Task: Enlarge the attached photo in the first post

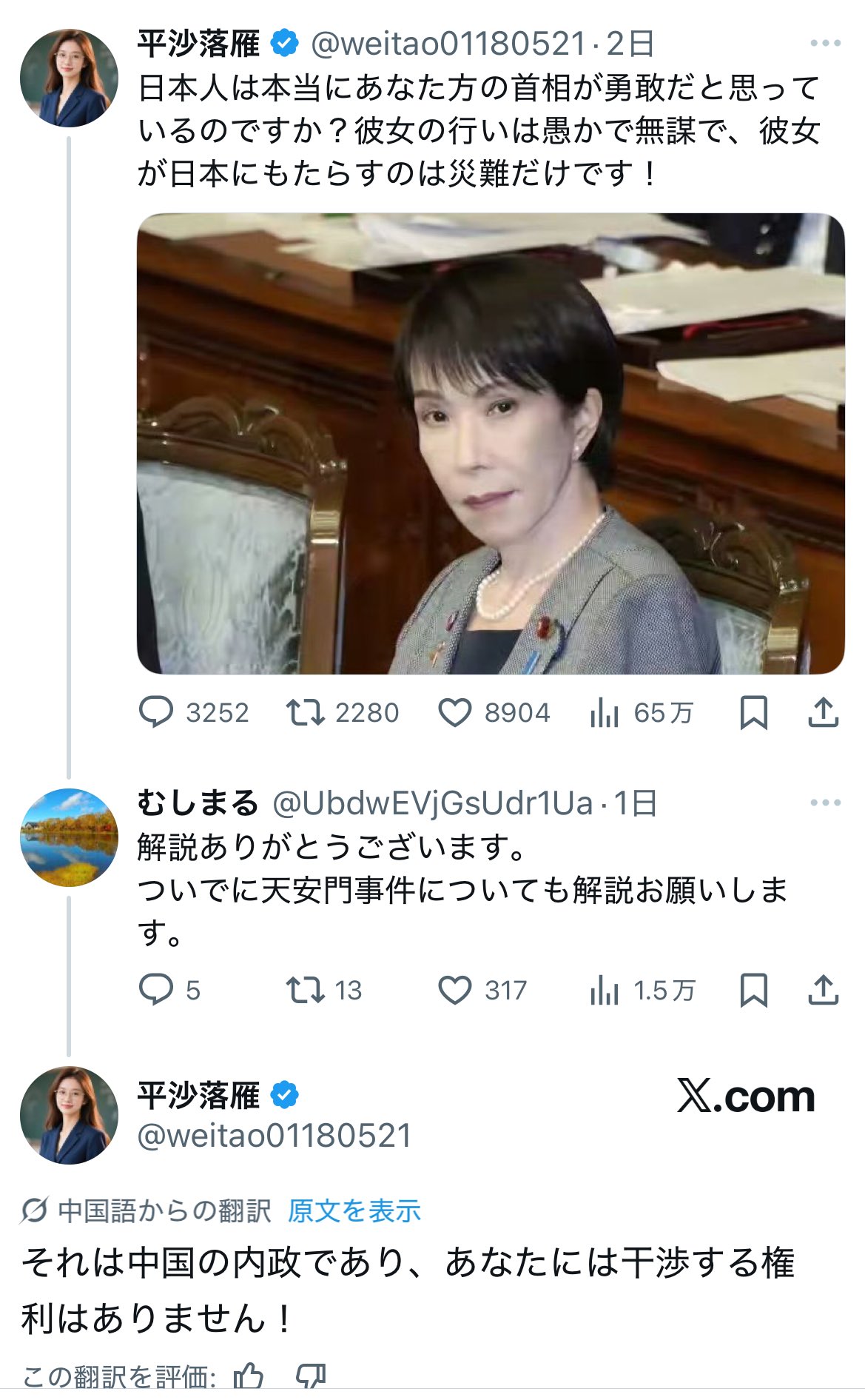Action: pos(491,443)
